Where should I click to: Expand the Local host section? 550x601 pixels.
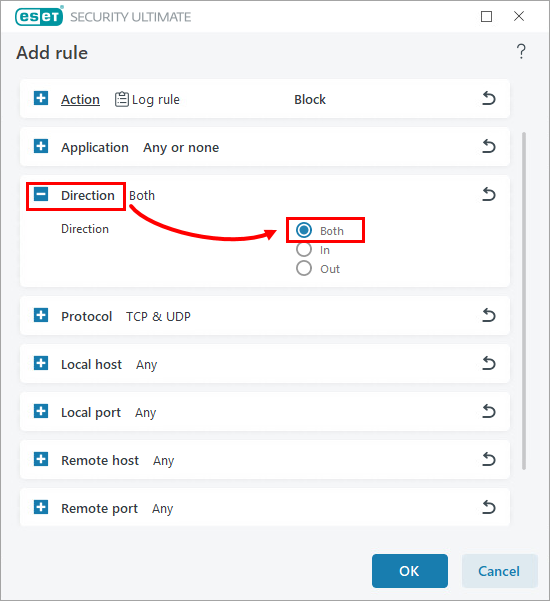pos(41,363)
